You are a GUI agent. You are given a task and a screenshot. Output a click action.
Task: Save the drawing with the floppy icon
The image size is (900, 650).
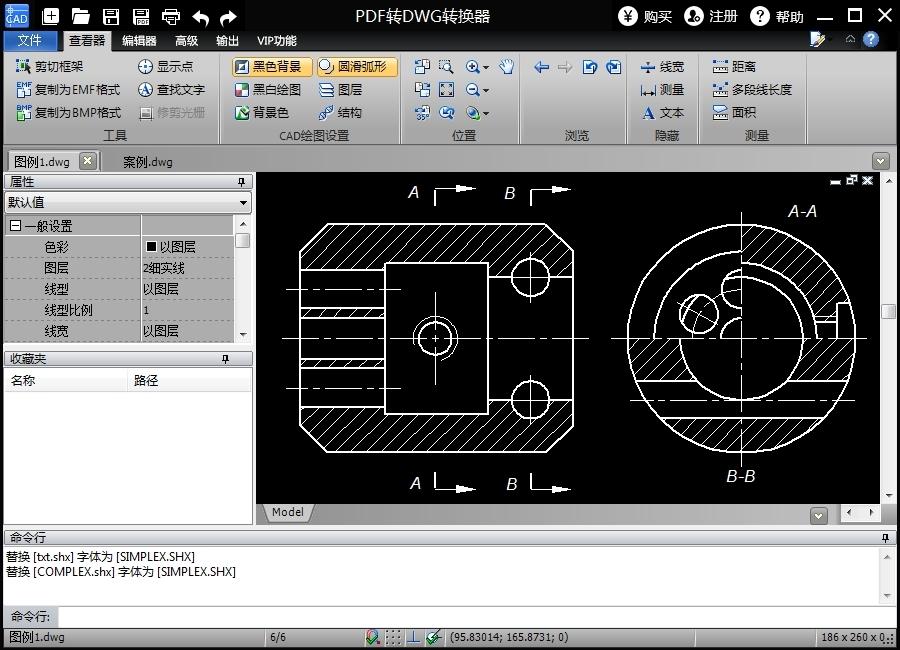[x=111, y=17]
